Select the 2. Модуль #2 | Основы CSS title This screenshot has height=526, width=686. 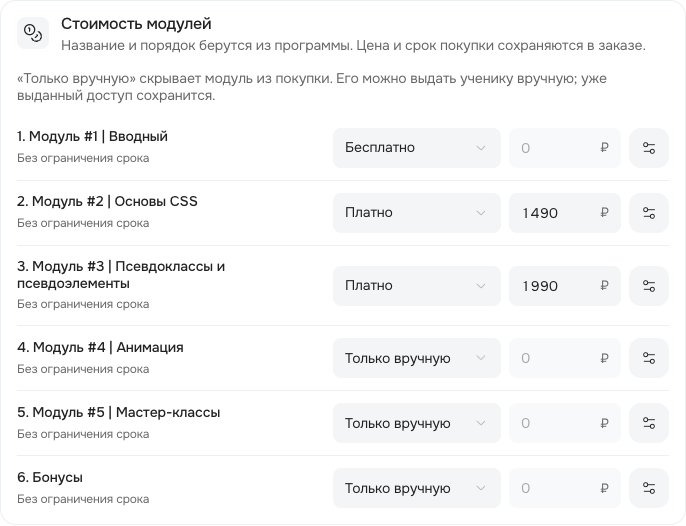[107, 201]
